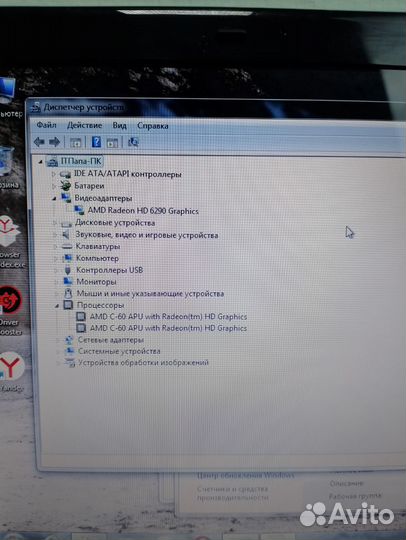This screenshot has height=540, width=406.
Task: Expand the Дисковые устройства node
Action: tap(54, 223)
